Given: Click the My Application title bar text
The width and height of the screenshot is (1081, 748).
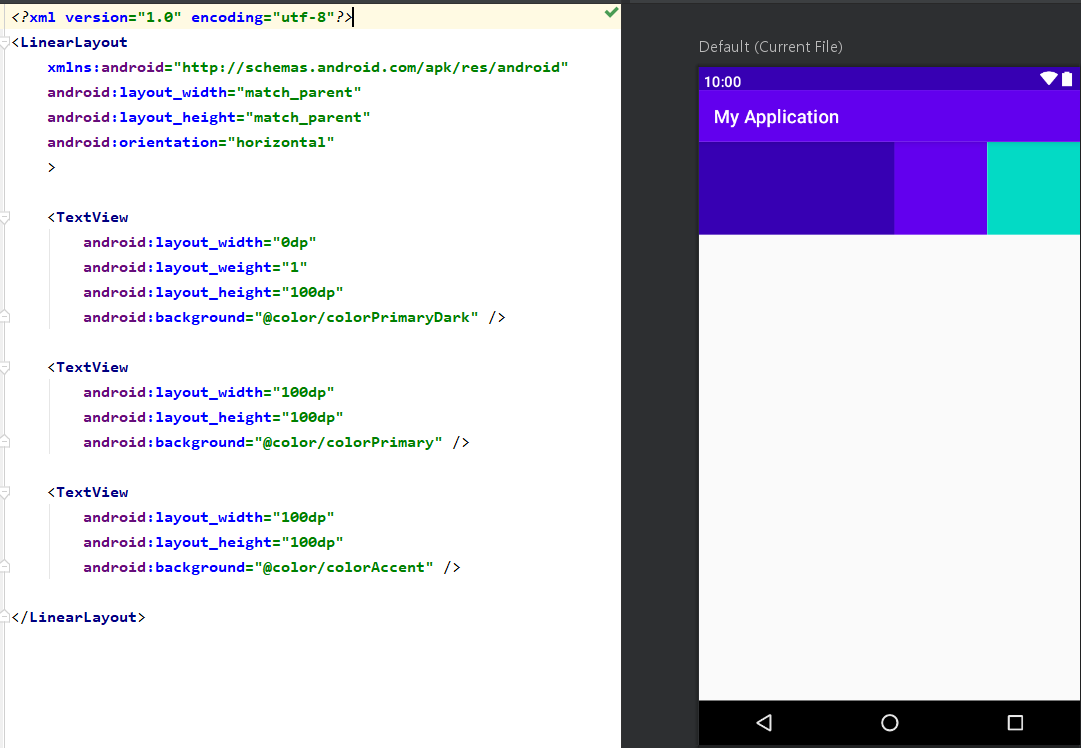Looking at the screenshot, I should tap(776, 117).
